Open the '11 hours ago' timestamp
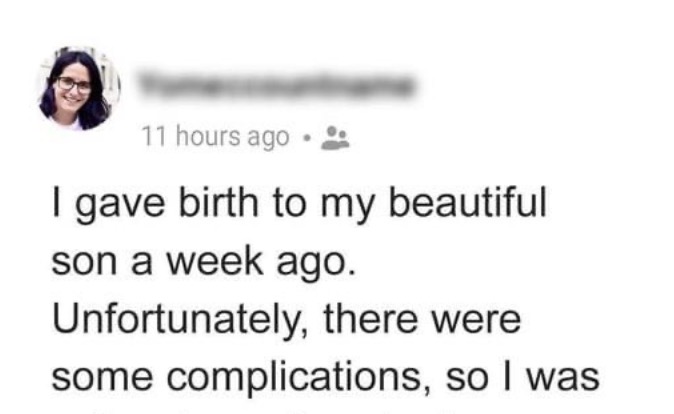The image size is (674, 414). (x=215, y=139)
